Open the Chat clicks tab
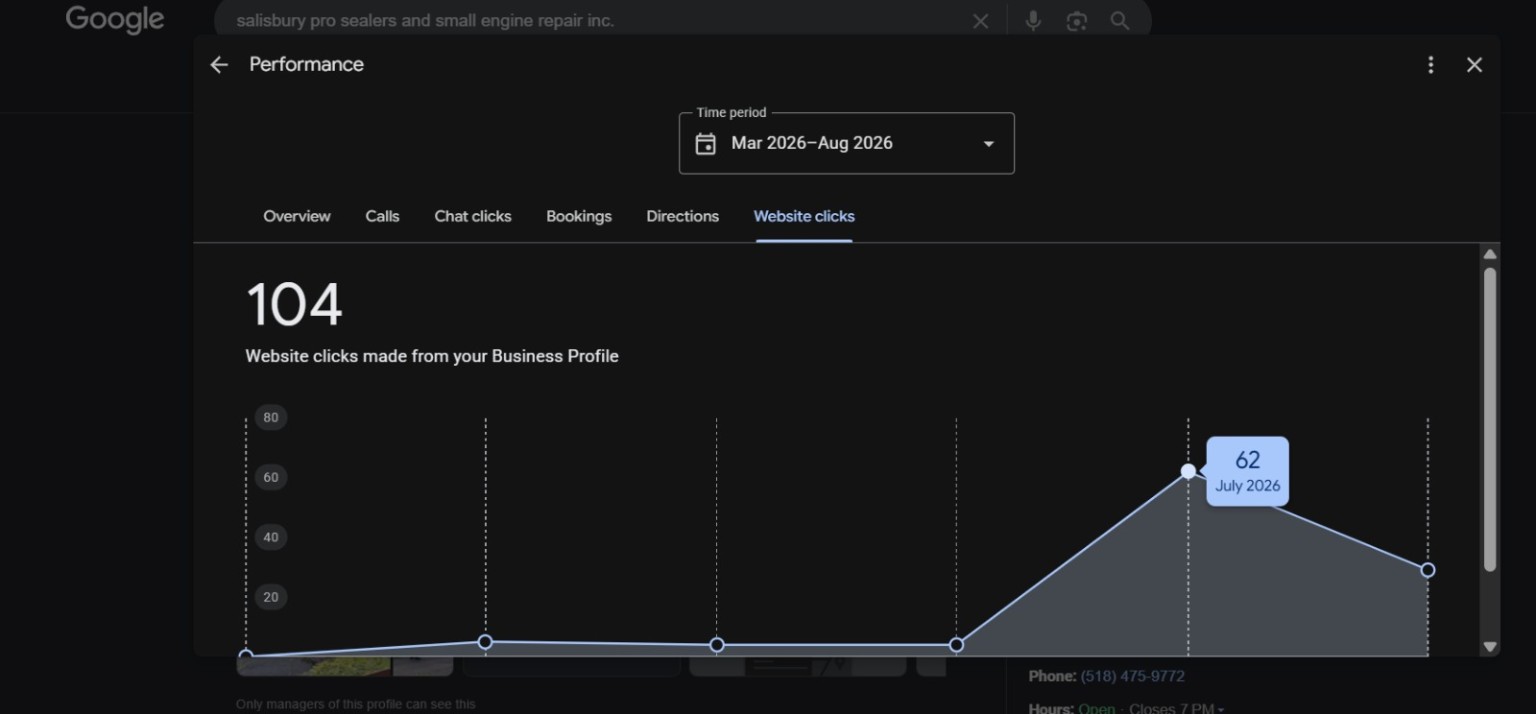1536x714 pixels. coord(473,216)
